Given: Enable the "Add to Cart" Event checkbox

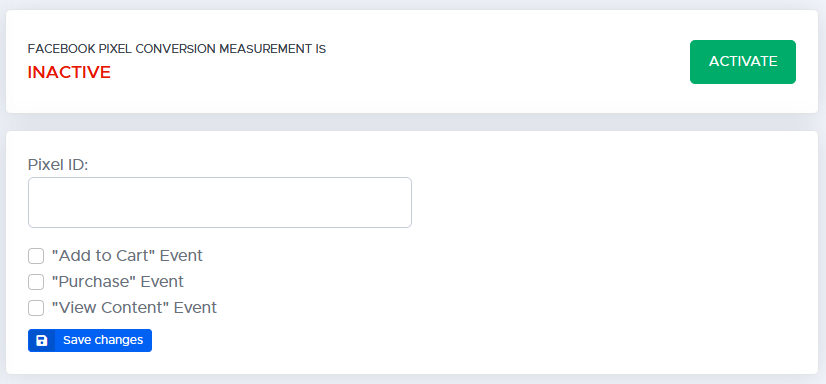Looking at the screenshot, I should click(x=36, y=256).
